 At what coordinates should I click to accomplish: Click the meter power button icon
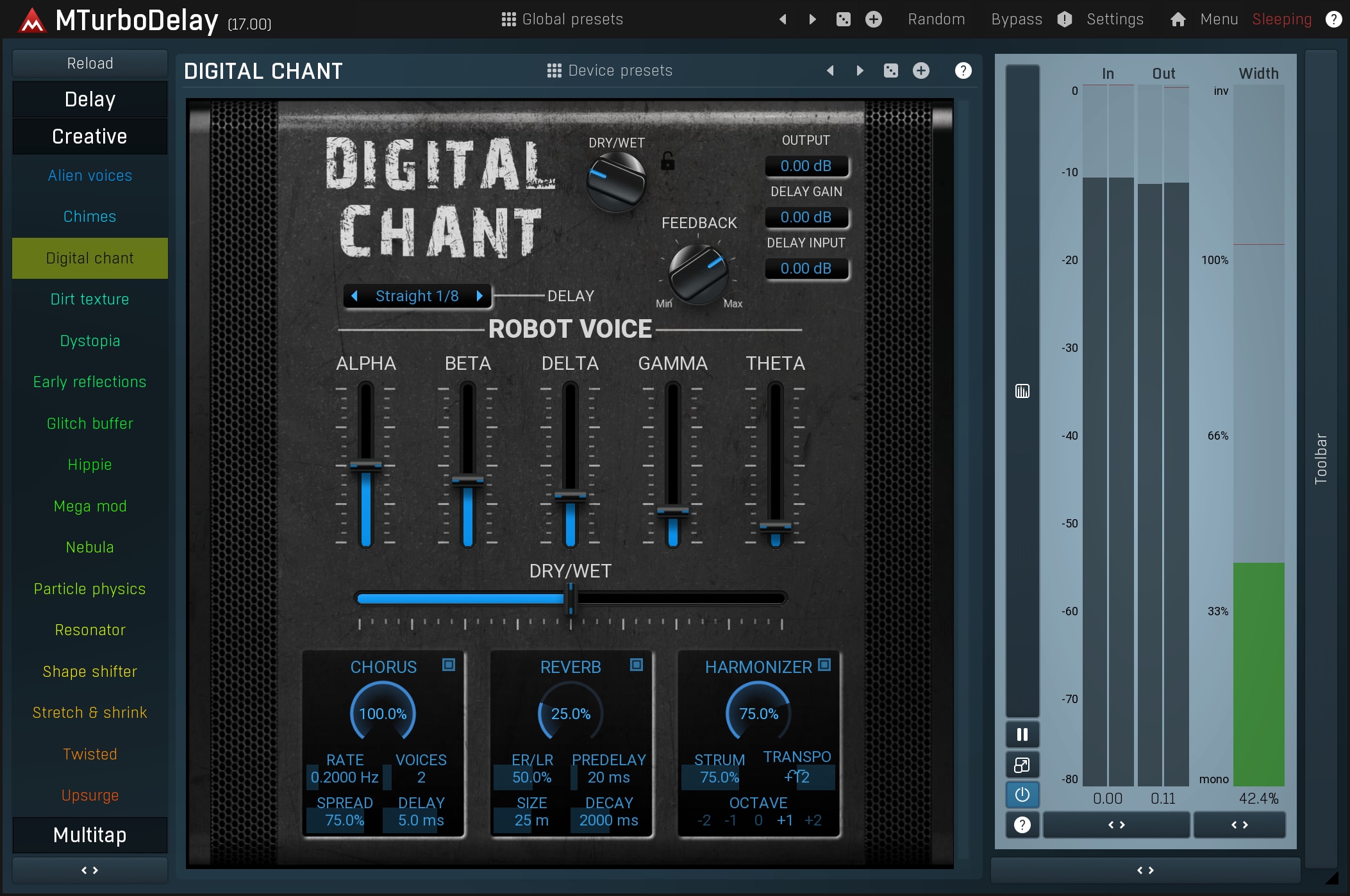pyautogui.click(x=1022, y=795)
